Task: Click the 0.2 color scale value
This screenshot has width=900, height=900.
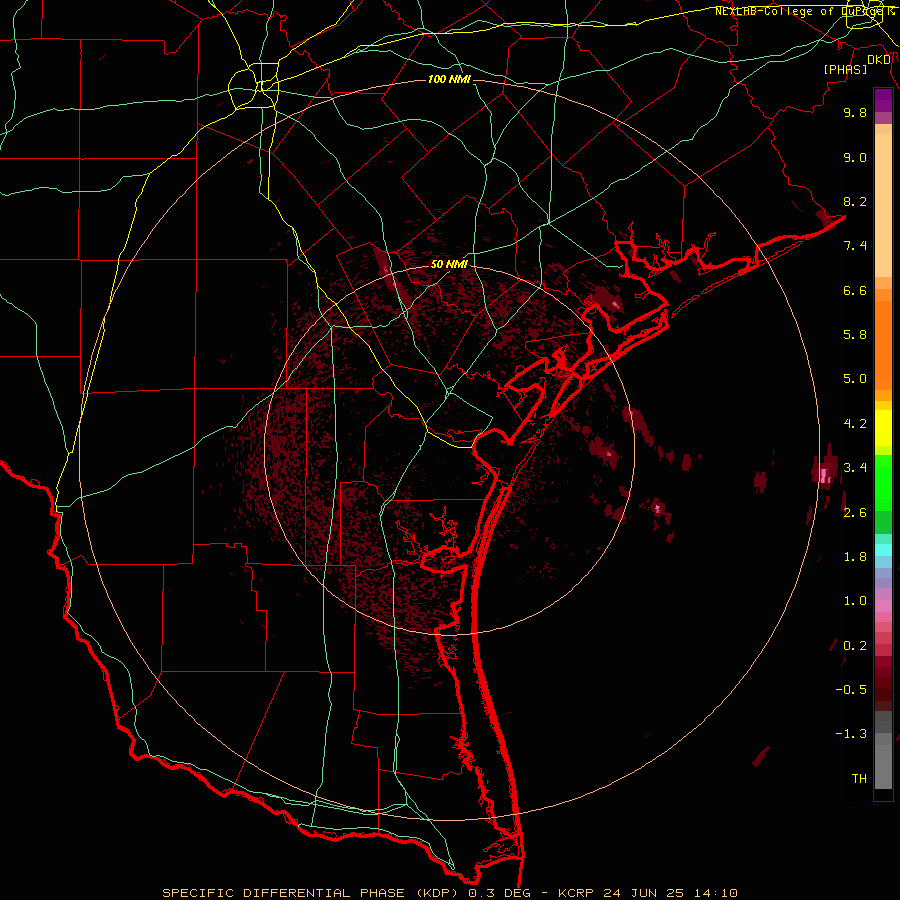Action: (x=855, y=646)
